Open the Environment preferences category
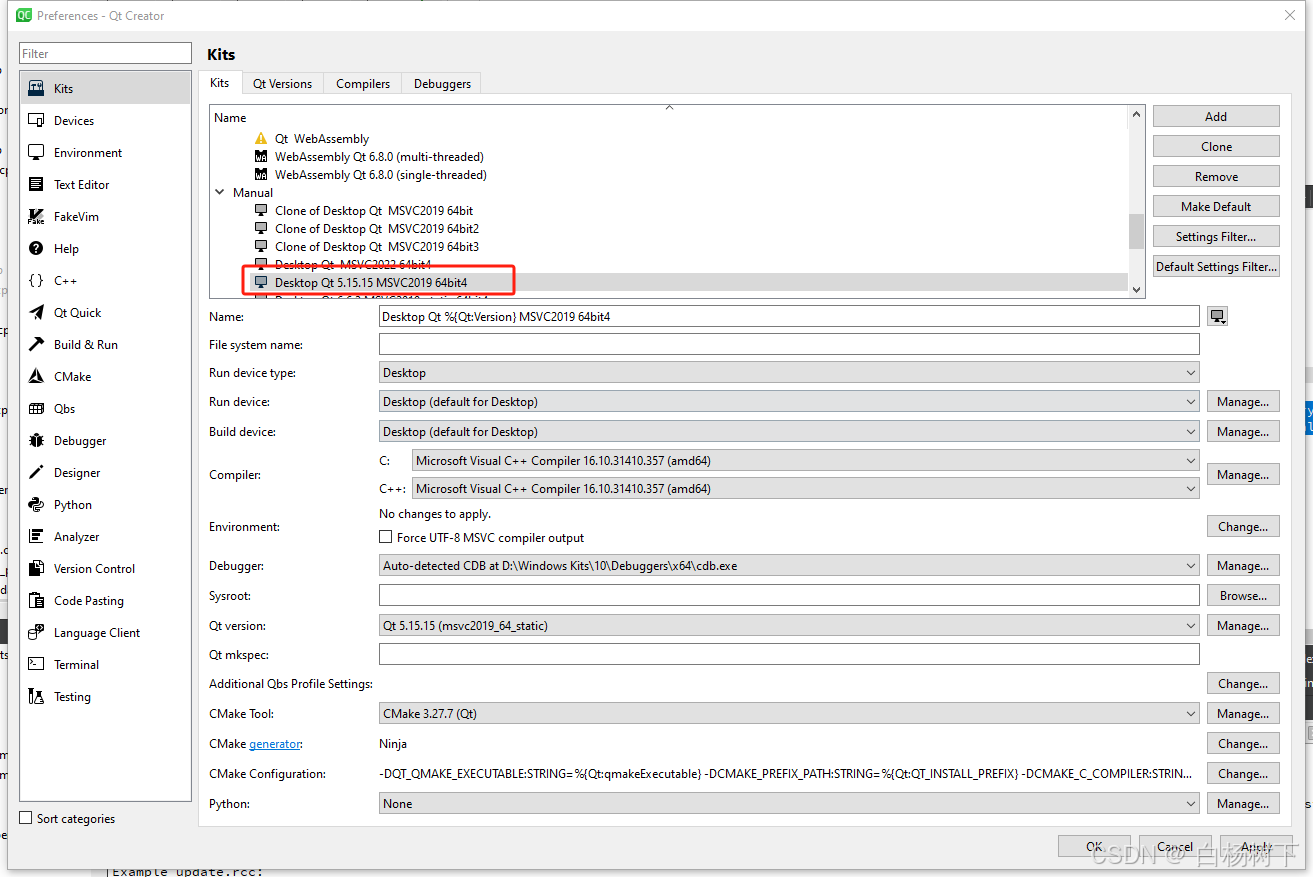The image size is (1313, 877). tap(105, 152)
